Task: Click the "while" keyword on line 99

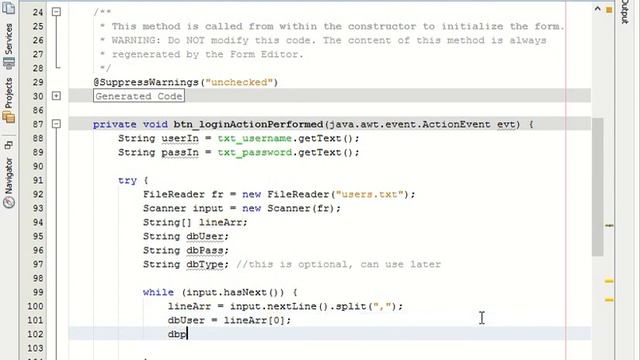Action: point(158,292)
